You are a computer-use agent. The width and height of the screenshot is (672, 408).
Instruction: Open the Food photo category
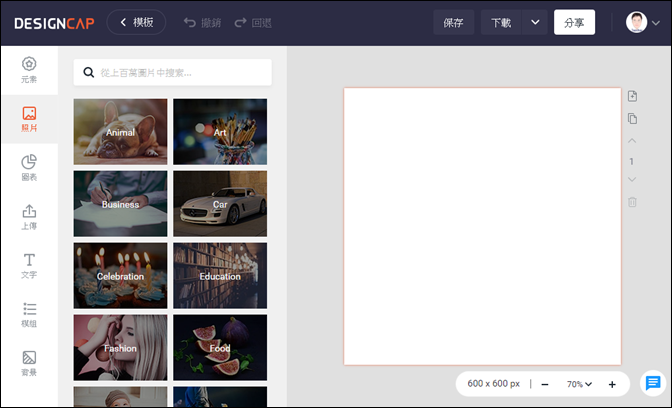(x=220, y=348)
